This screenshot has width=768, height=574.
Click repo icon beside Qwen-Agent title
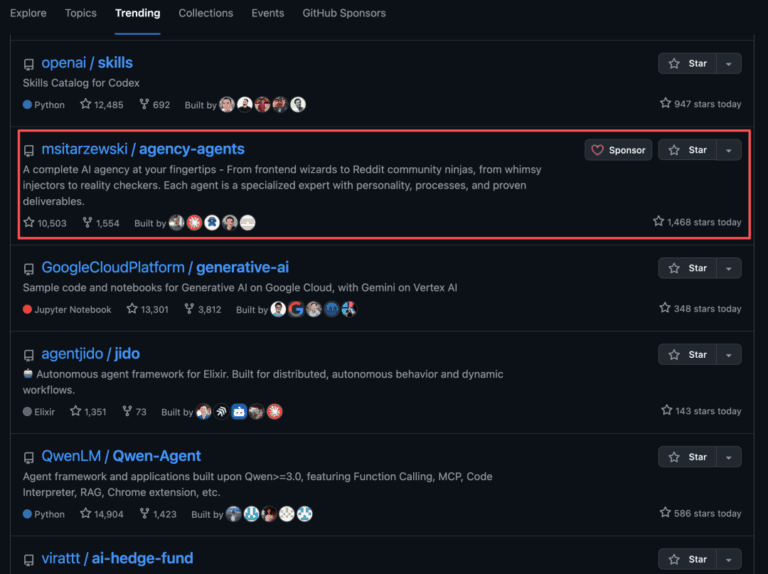[29, 457]
